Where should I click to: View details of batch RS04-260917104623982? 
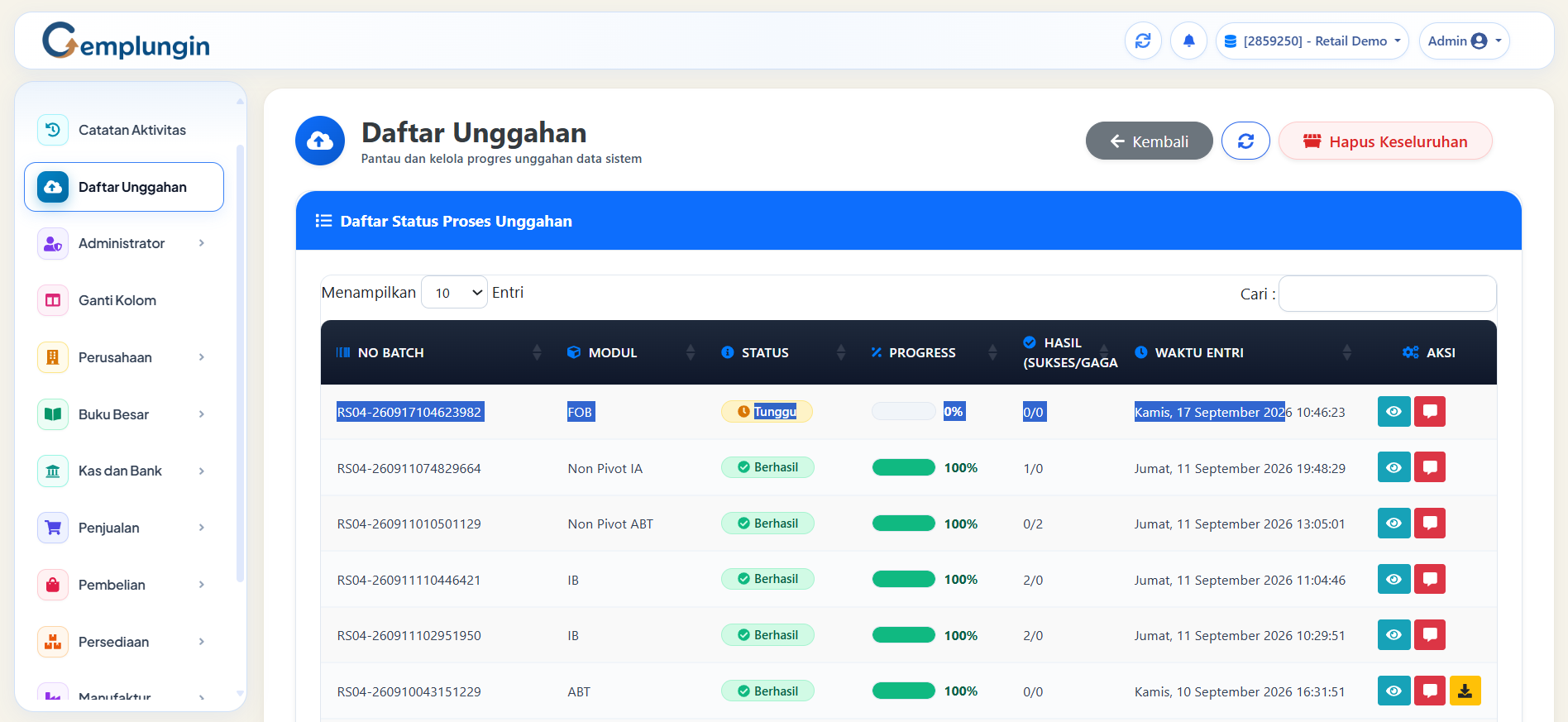[x=1394, y=411]
